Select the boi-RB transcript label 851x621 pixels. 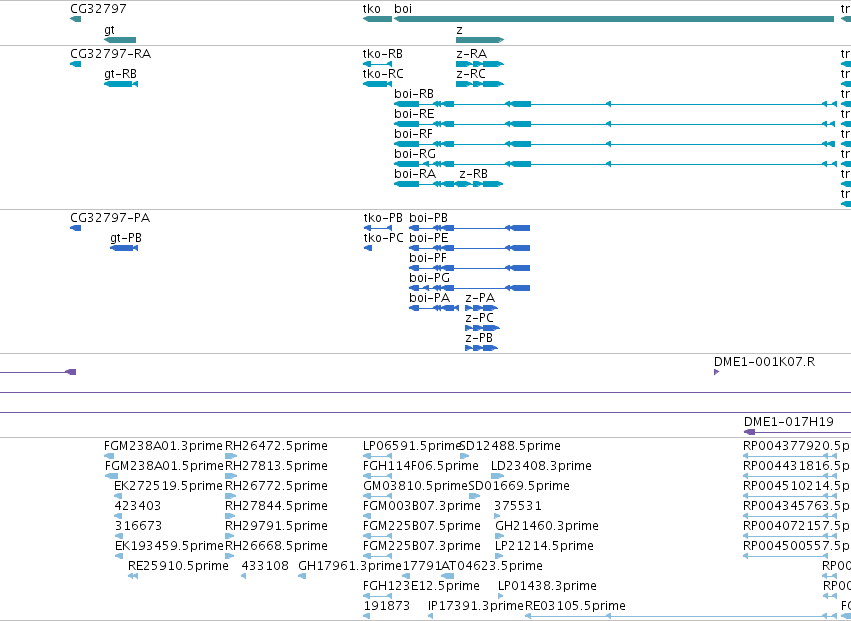pyautogui.click(x=414, y=94)
